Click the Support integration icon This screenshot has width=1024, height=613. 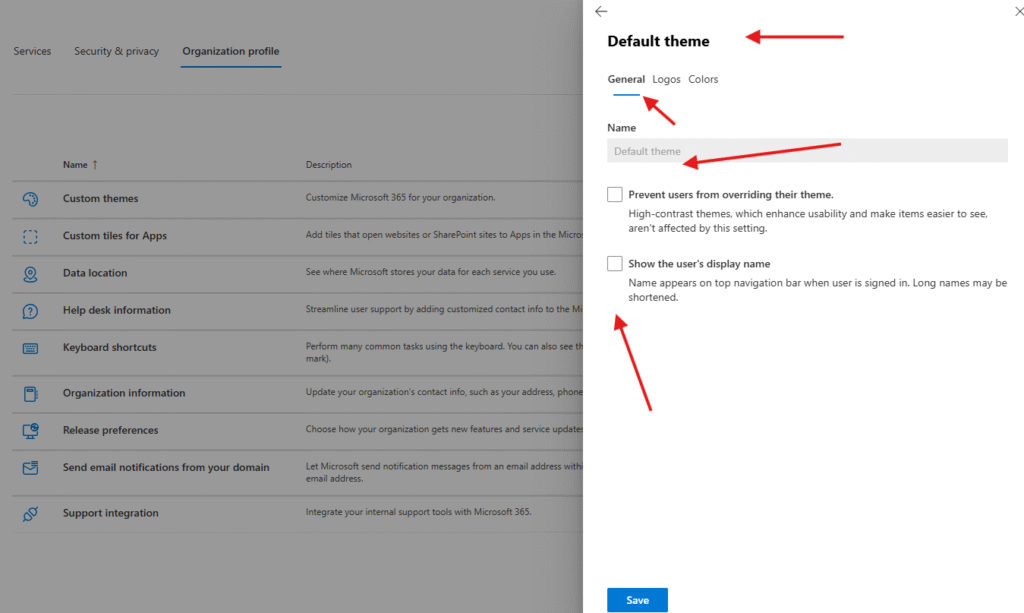tap(30, 514)
